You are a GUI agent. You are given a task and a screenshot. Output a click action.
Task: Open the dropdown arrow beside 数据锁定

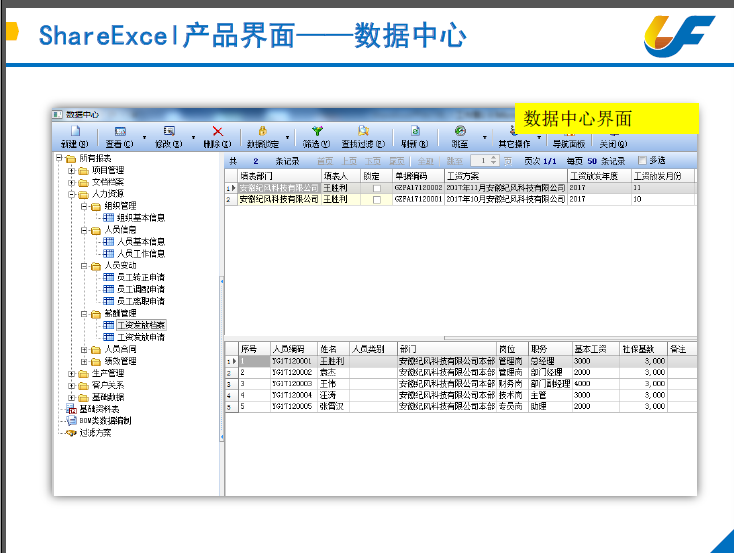(x=287, y=137)
